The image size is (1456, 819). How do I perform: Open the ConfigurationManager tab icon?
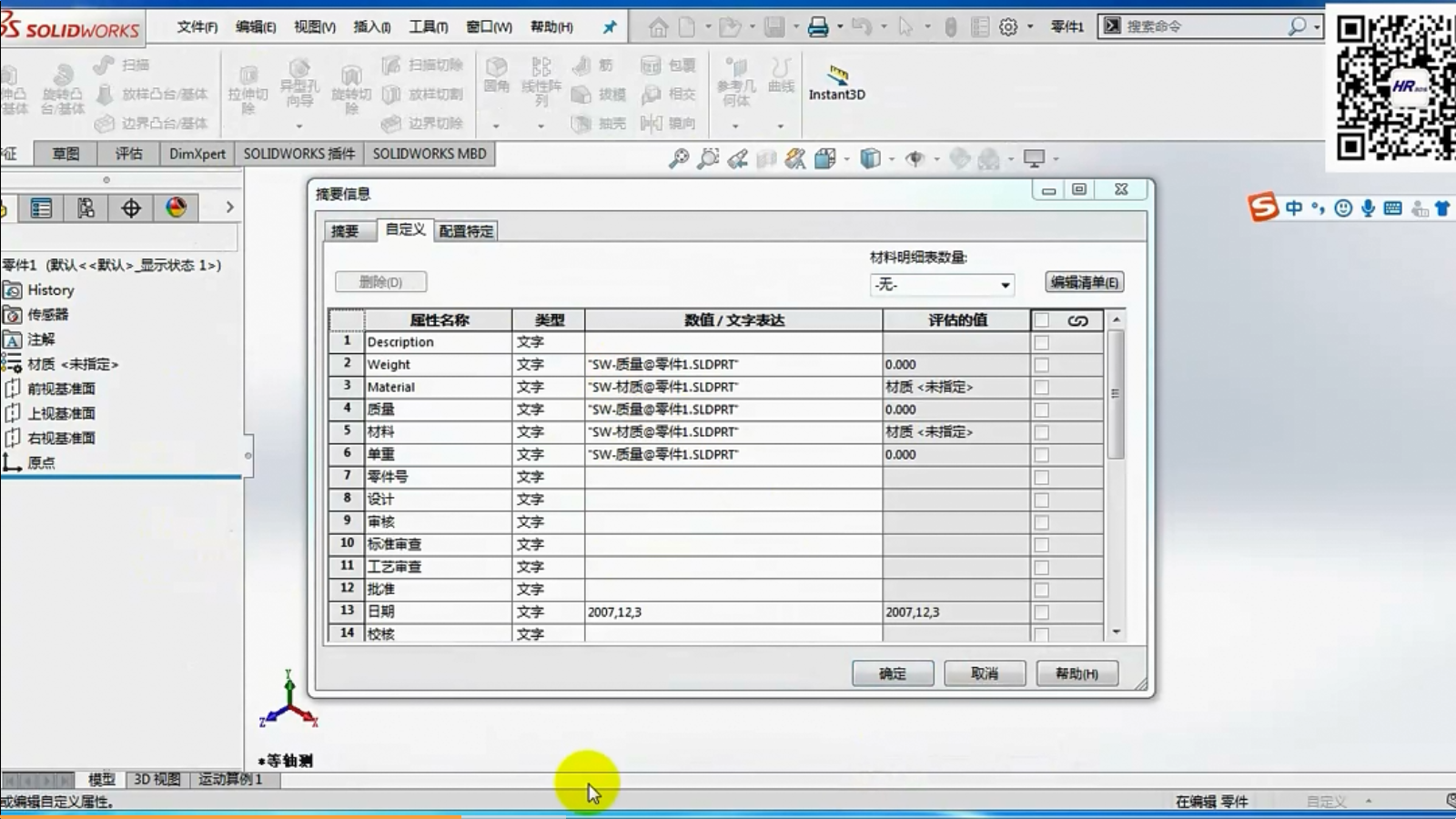[86, 208]
